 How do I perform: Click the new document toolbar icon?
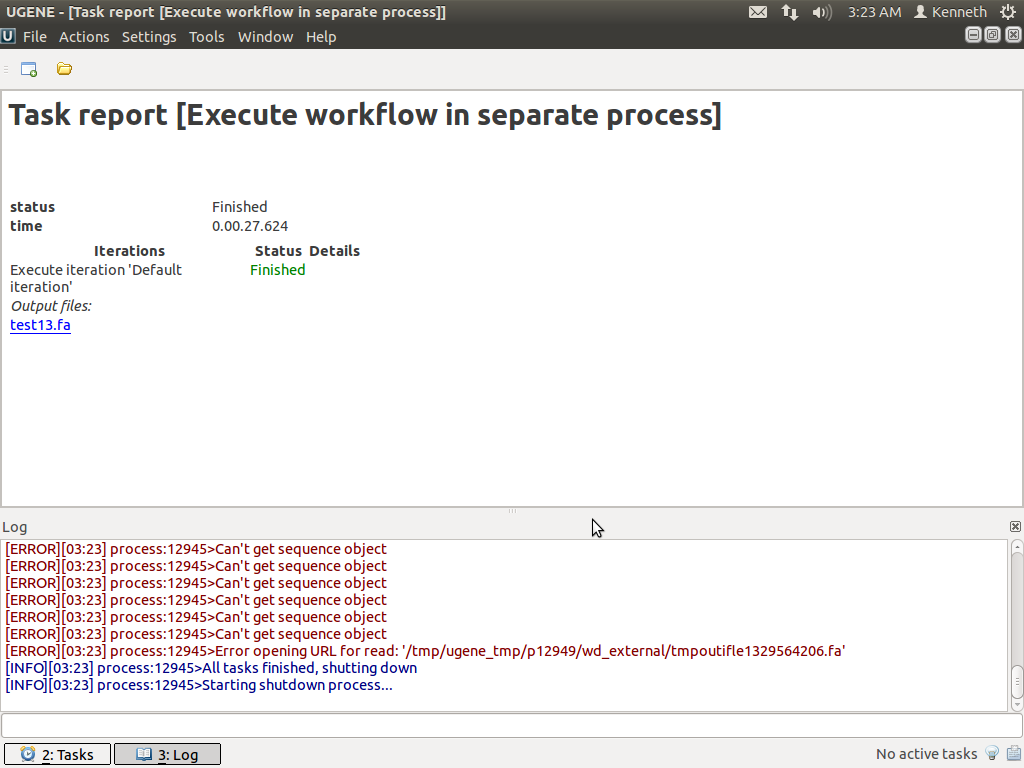point(29,69)
